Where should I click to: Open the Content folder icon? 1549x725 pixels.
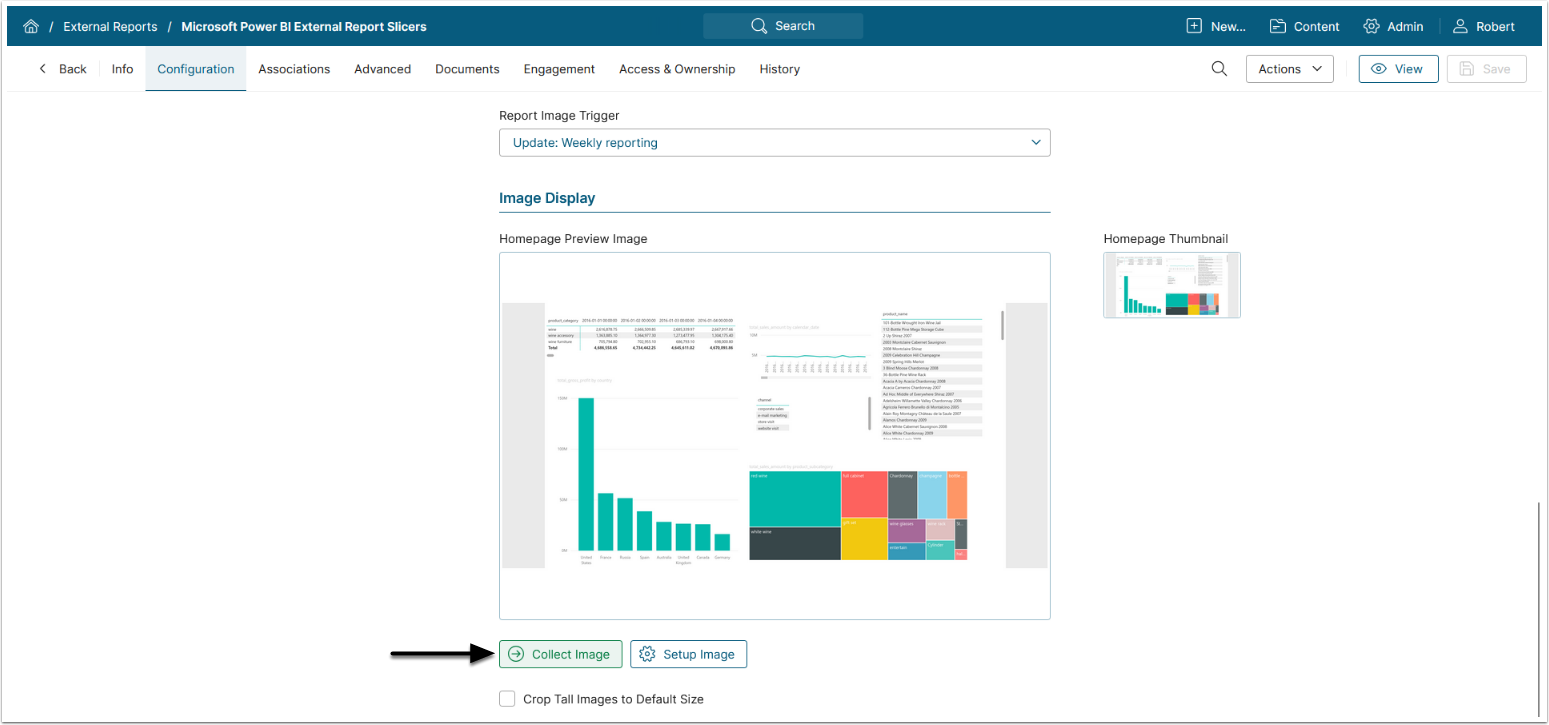tap(1278, 27)
